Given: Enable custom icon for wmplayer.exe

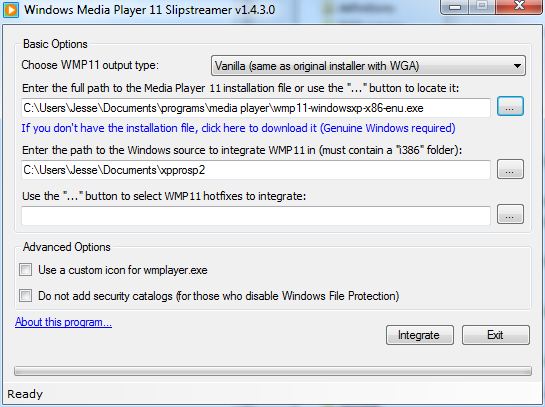Looking at the screenshot, I should pos(25,269).
